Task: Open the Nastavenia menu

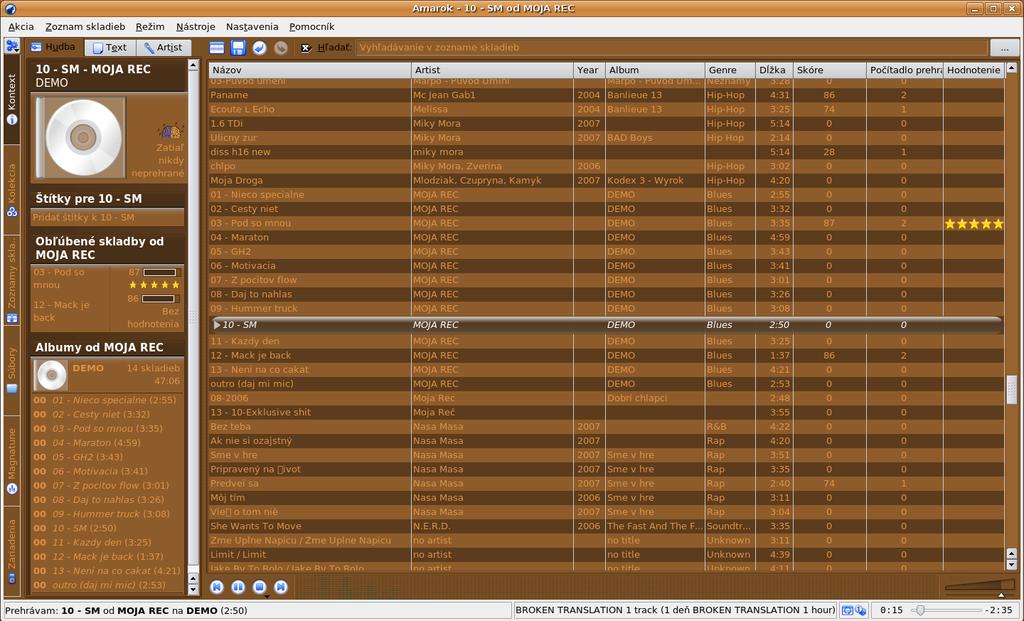Action: (x=252, y=27)
